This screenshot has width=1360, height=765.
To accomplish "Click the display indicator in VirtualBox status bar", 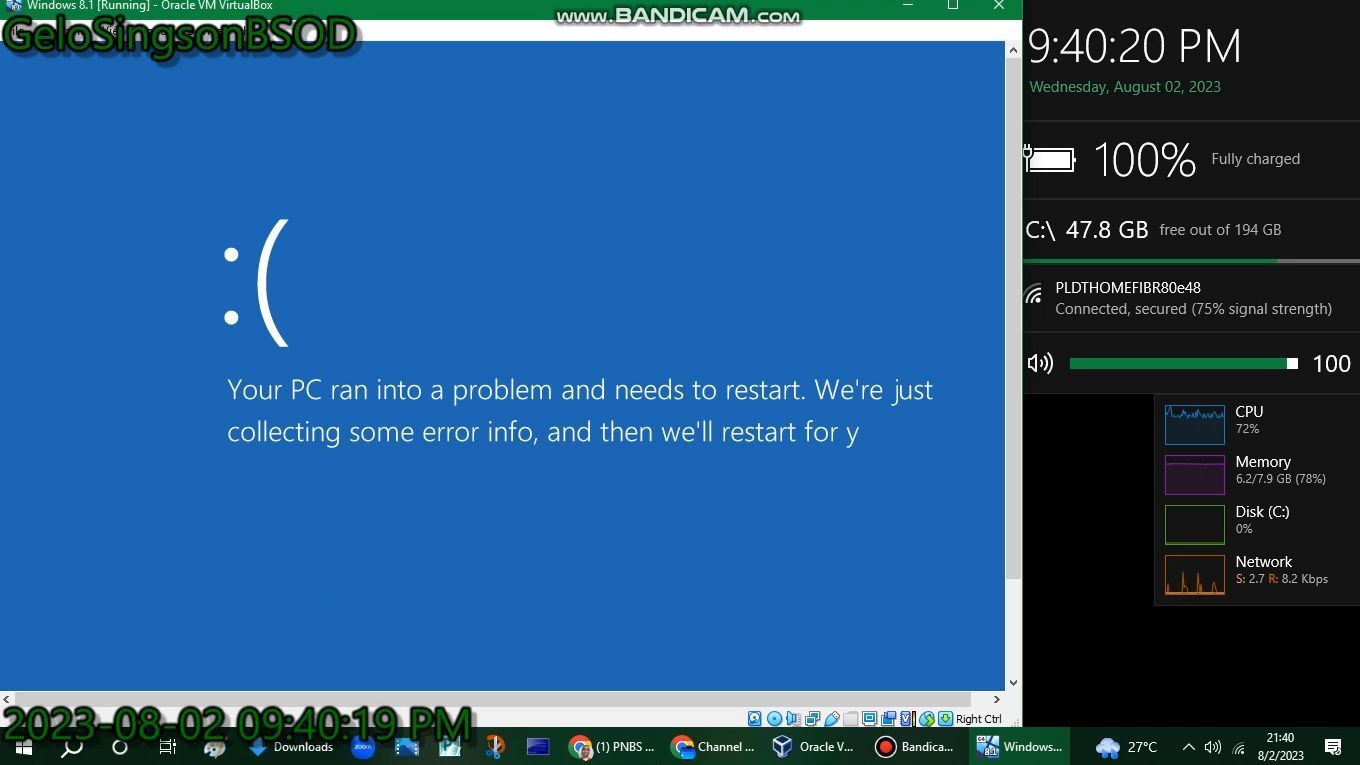I will coord(869,719).
